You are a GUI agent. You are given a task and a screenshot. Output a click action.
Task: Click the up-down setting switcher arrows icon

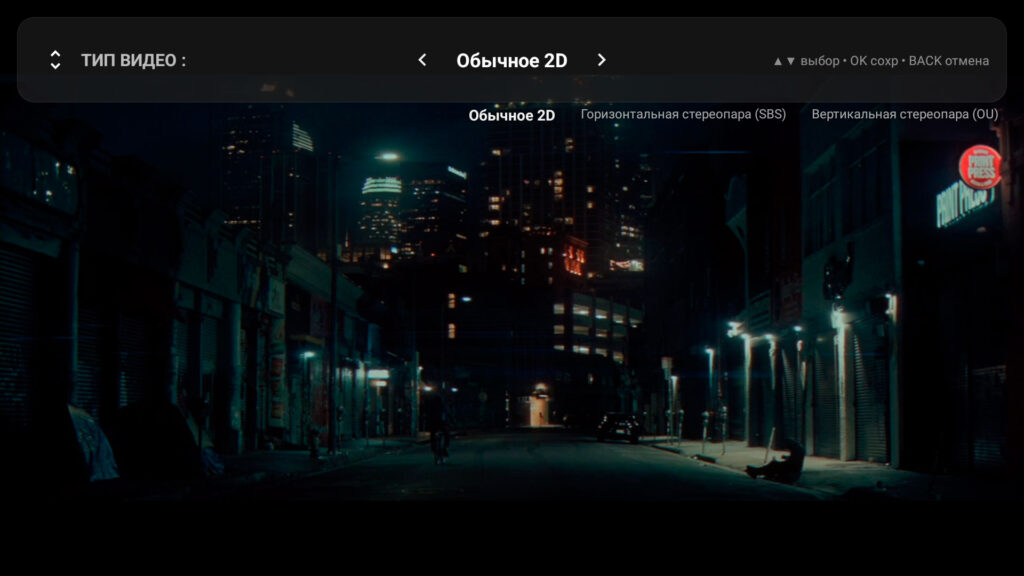pos(55,60)
